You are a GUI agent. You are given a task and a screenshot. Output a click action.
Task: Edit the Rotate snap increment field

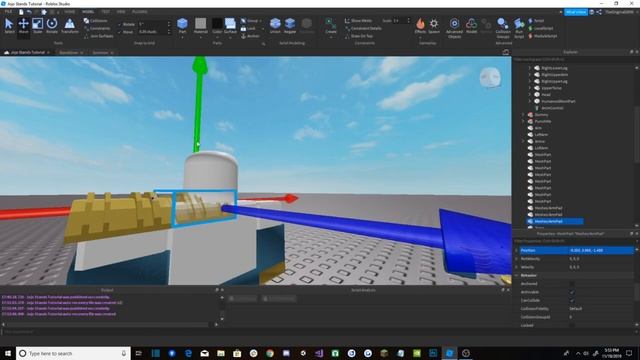152,24
